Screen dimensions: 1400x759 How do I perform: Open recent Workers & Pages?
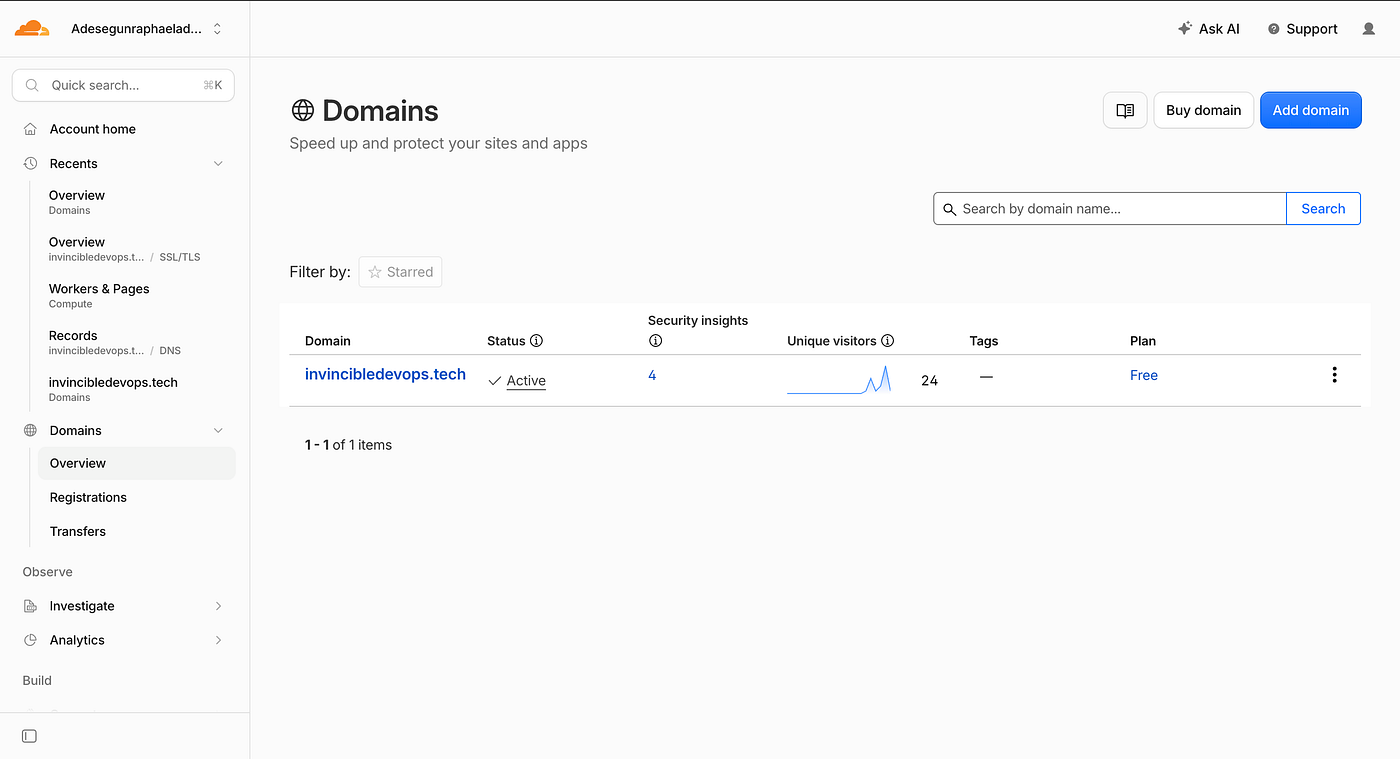99,296
